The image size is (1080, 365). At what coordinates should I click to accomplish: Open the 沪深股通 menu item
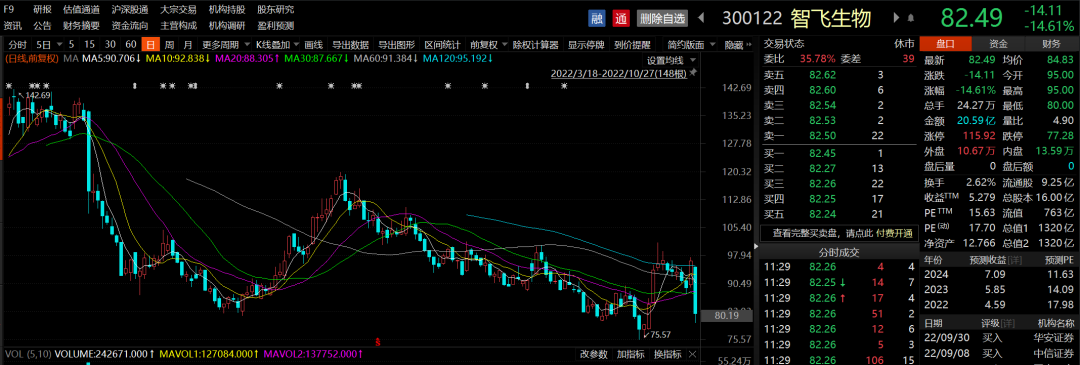(x=129, y=10)
